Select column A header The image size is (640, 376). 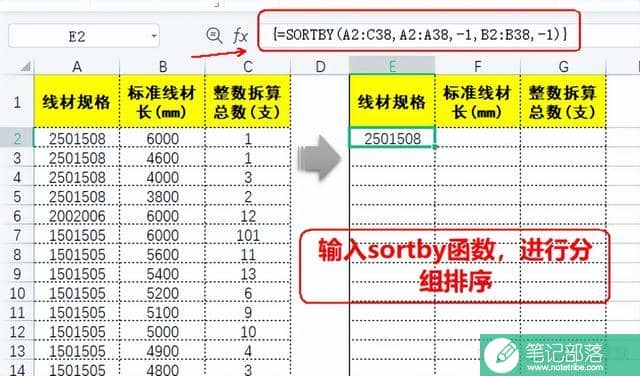77,66
